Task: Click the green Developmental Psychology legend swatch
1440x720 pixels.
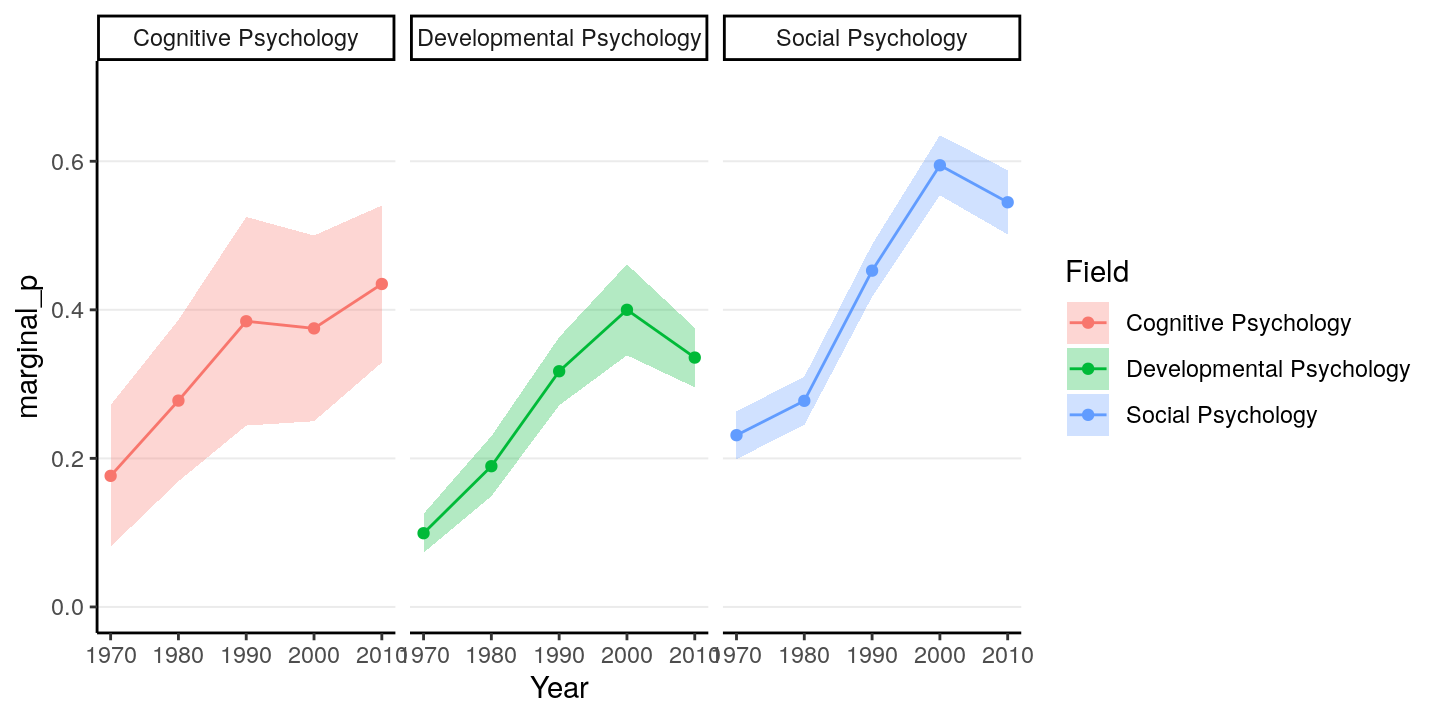Action: tap(1088, 369)
